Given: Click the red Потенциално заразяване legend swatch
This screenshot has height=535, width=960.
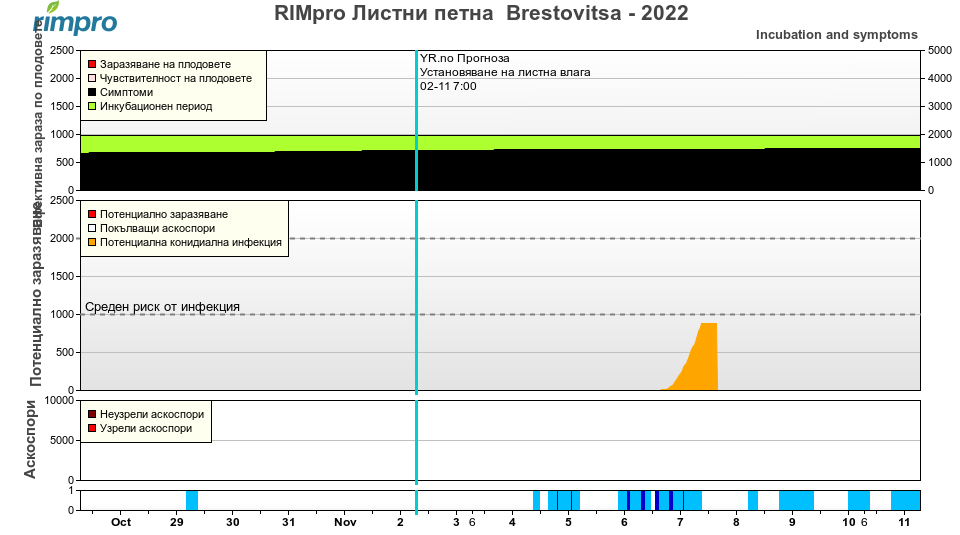Looking at the screenshot, I should tap(92, 214).
